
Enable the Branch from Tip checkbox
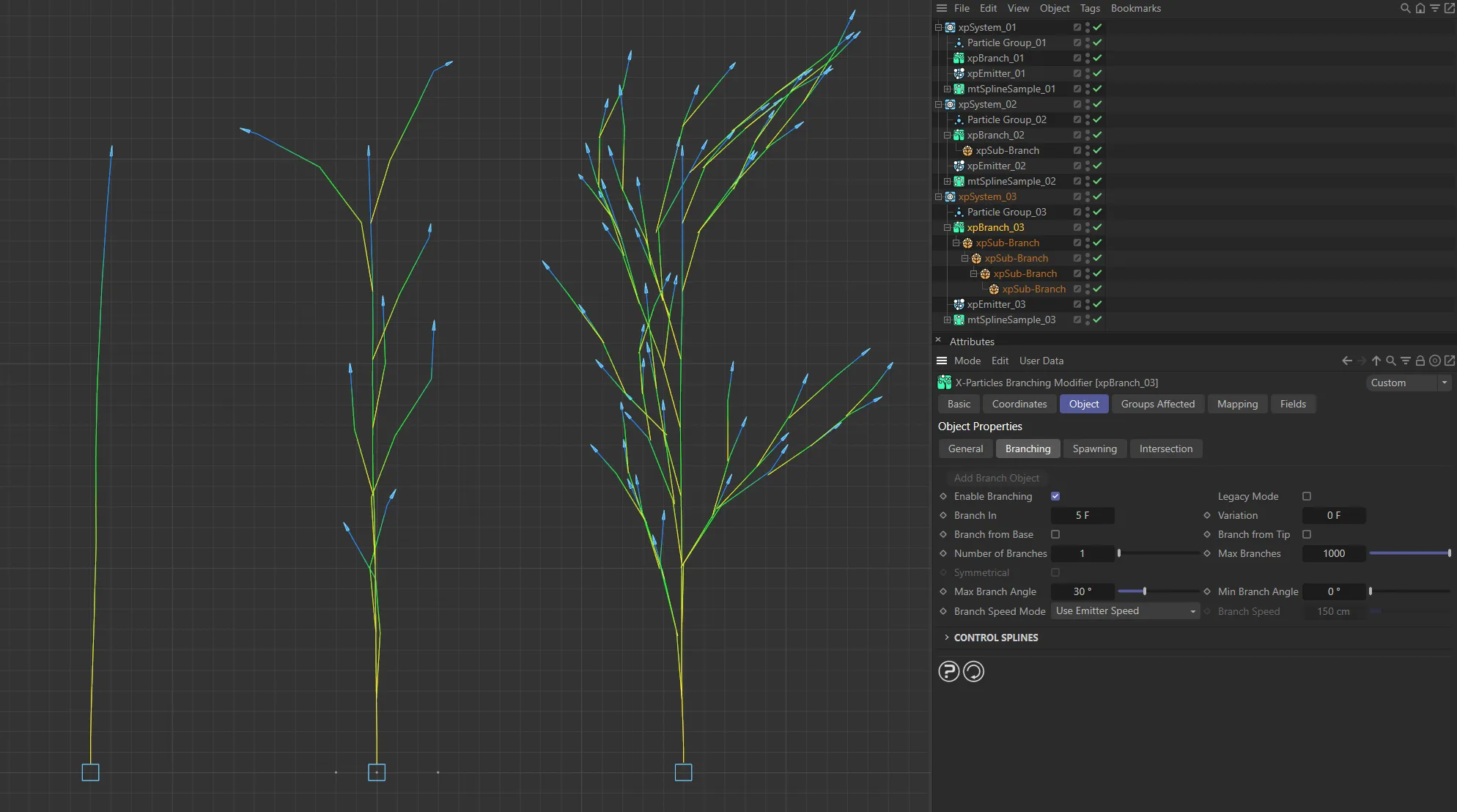1306,534
